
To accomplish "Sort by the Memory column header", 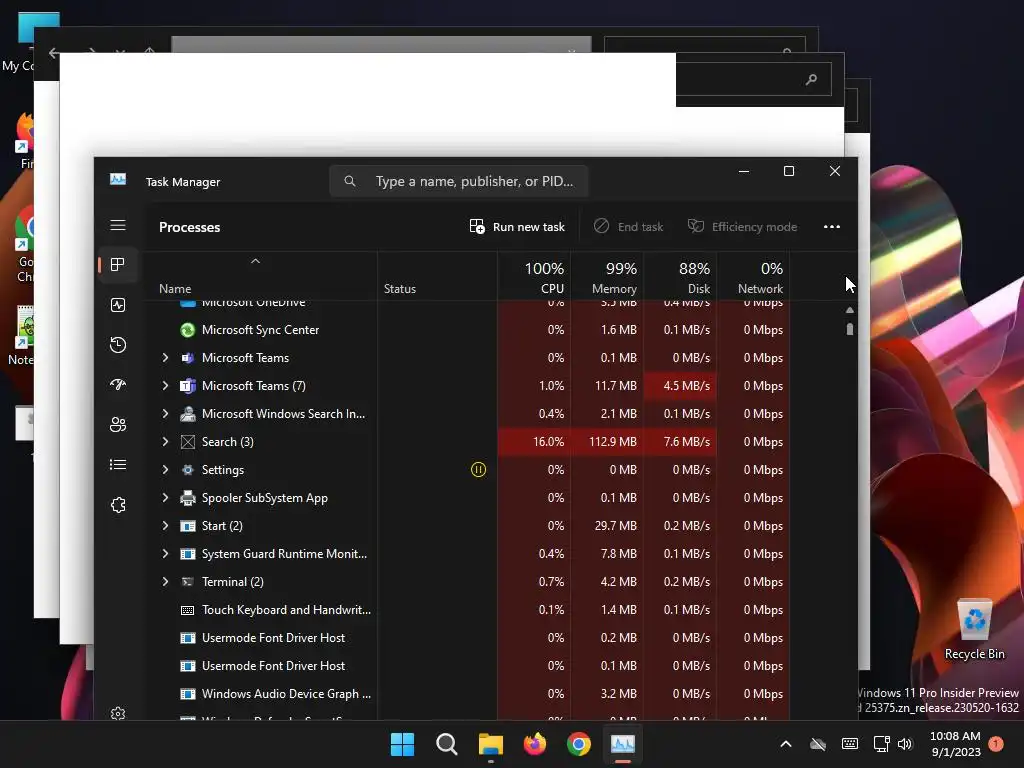I will point(607,276).
